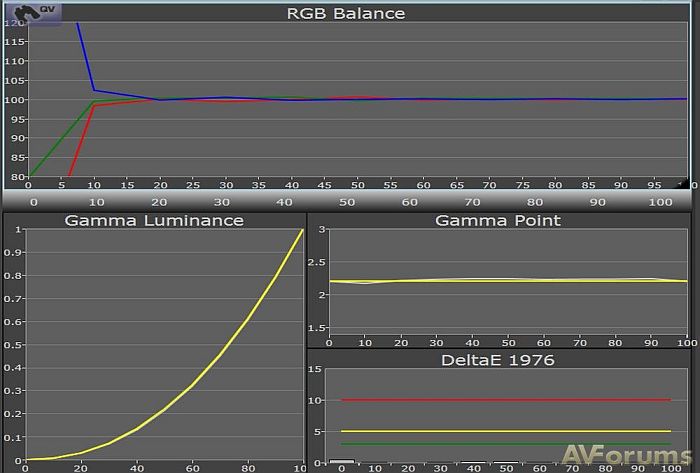700x473 pixels.
Task: Select the Gamma Luminance panel title
Action: (154, 220)
